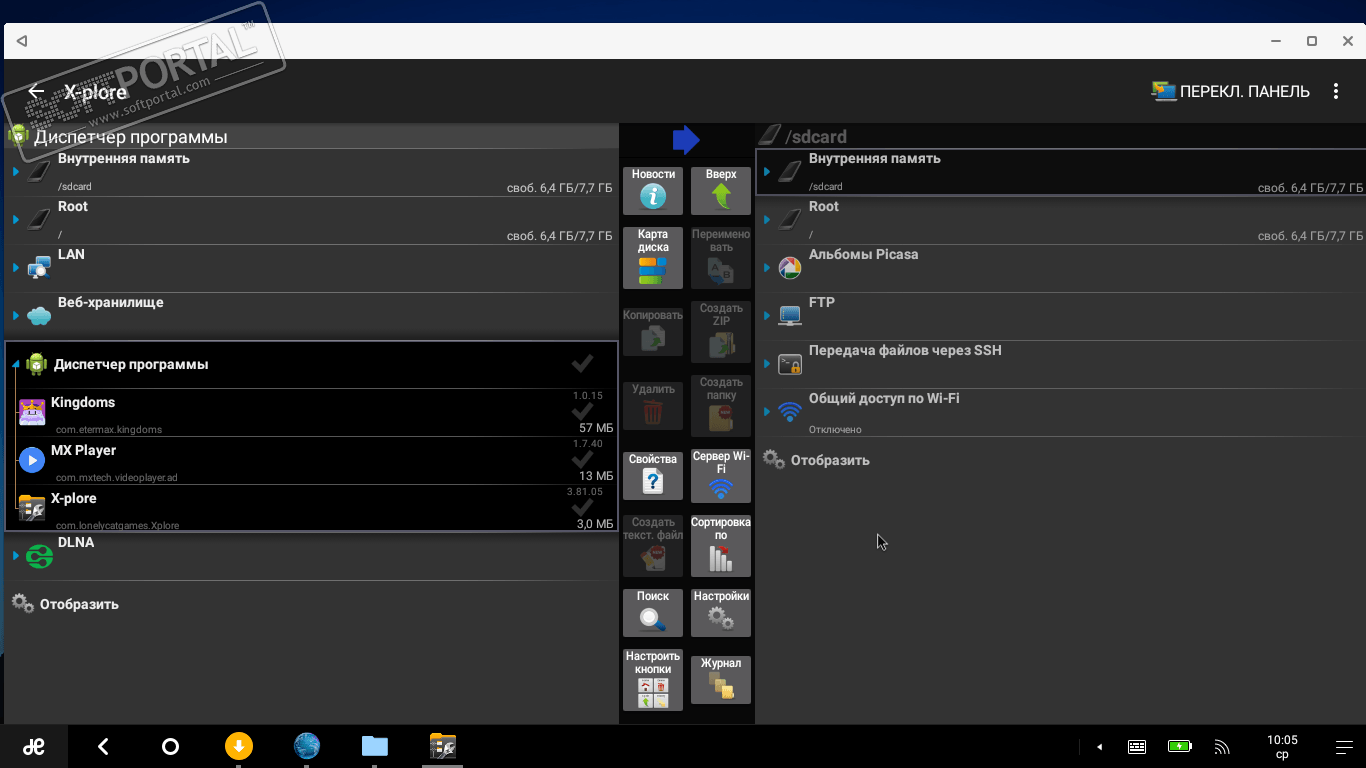Expand right panel Внутренняя память
The height and width of the screenshot is (768, 1366).
[767, 172]
